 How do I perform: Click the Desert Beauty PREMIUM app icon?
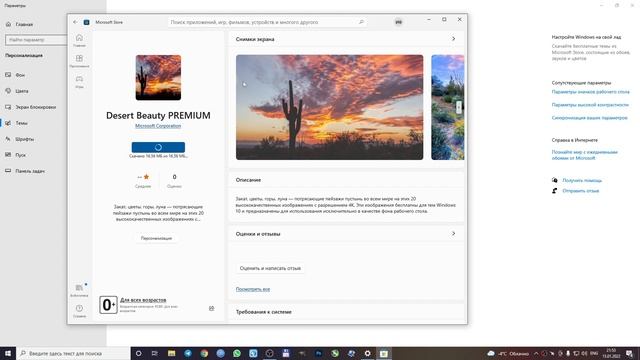[x=158, y=78]
